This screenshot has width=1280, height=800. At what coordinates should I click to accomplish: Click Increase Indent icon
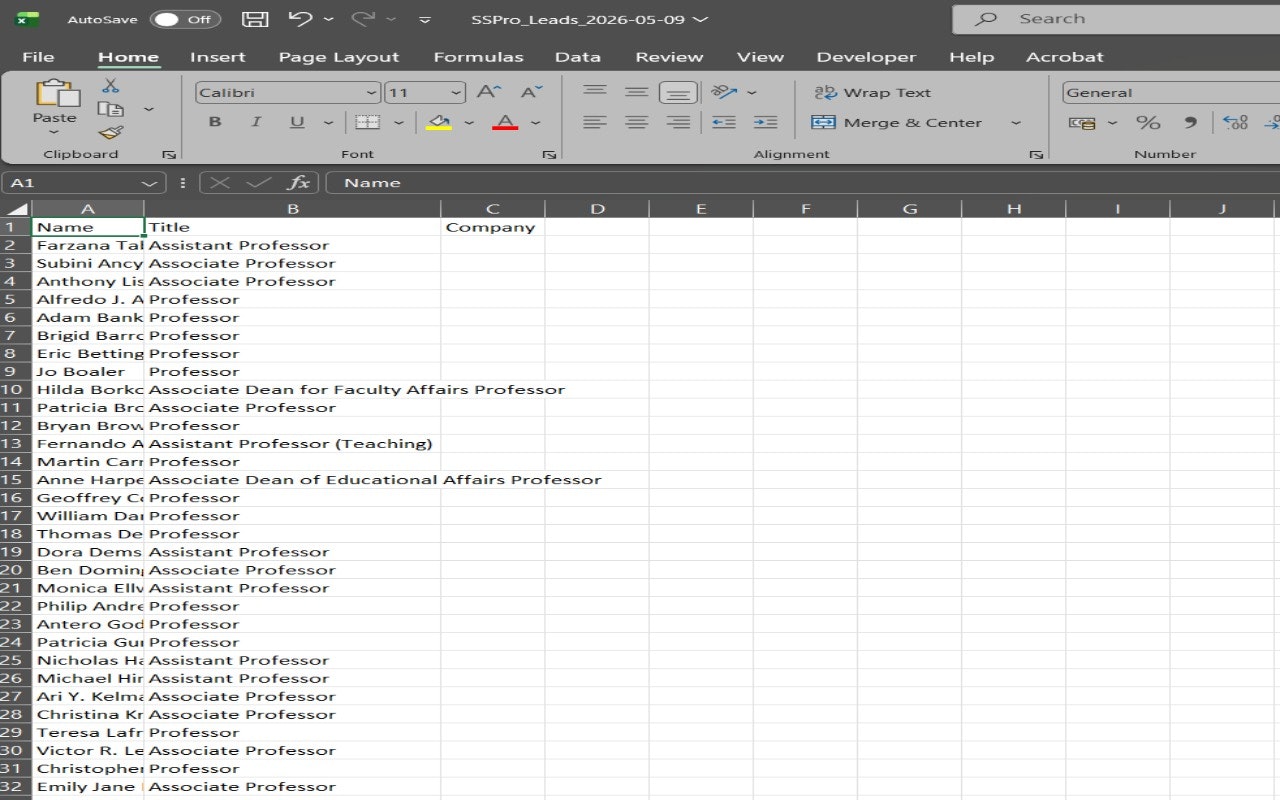765,122
